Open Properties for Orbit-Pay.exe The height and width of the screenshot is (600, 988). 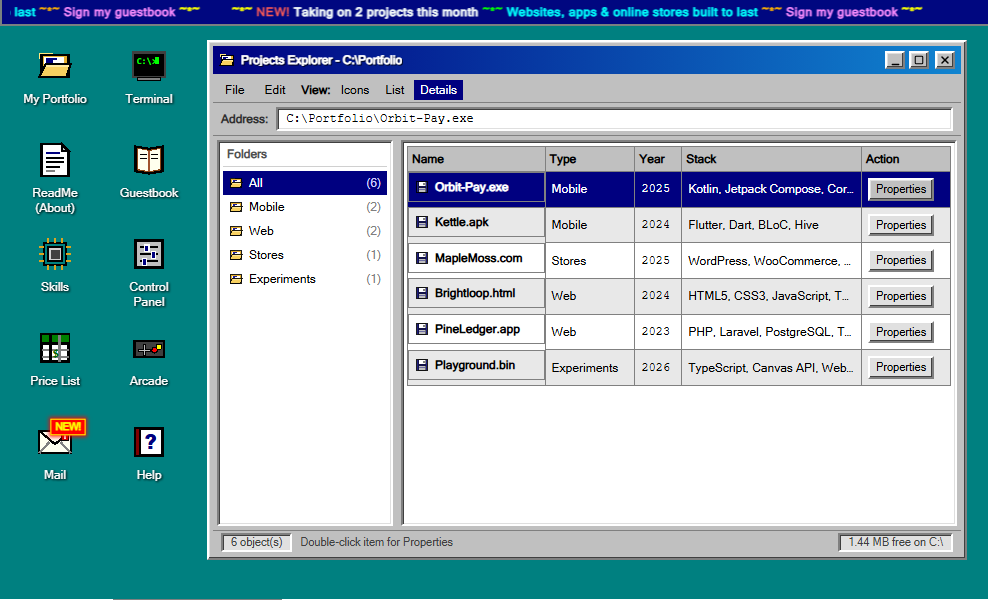(x=900, y=189)
